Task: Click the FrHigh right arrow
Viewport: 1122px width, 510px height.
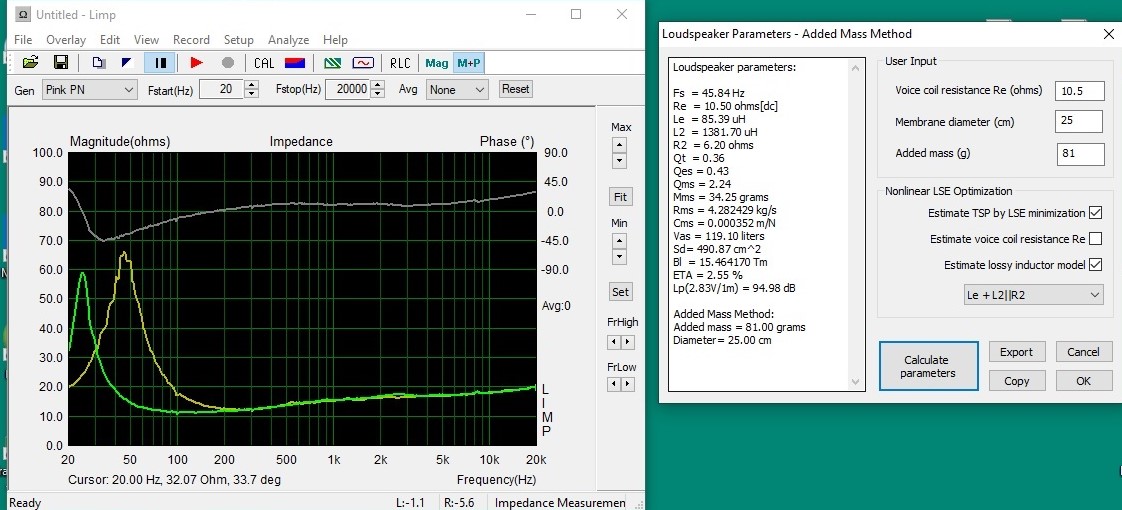Action: tap(628, 343)
